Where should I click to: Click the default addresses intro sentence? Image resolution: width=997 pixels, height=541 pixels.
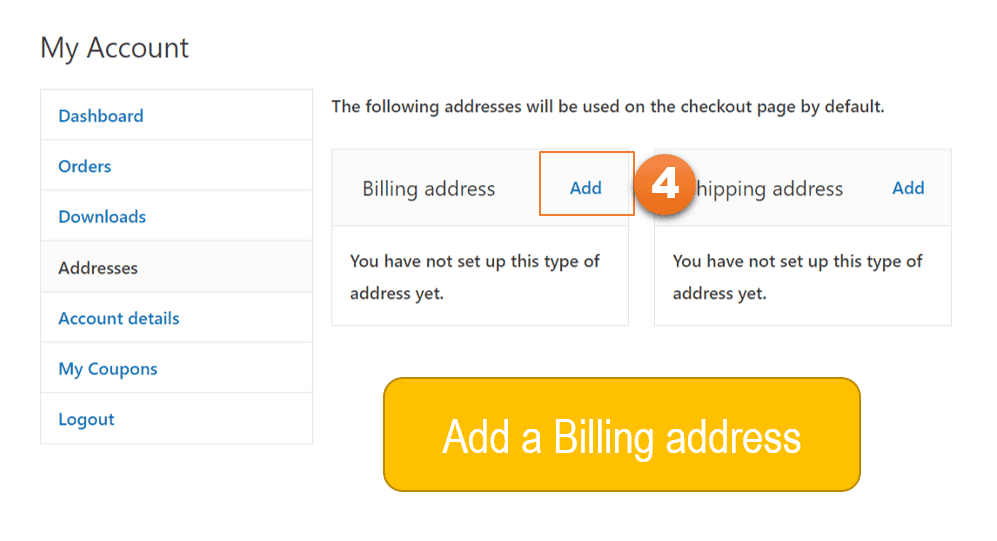click(x=607, y=106)
